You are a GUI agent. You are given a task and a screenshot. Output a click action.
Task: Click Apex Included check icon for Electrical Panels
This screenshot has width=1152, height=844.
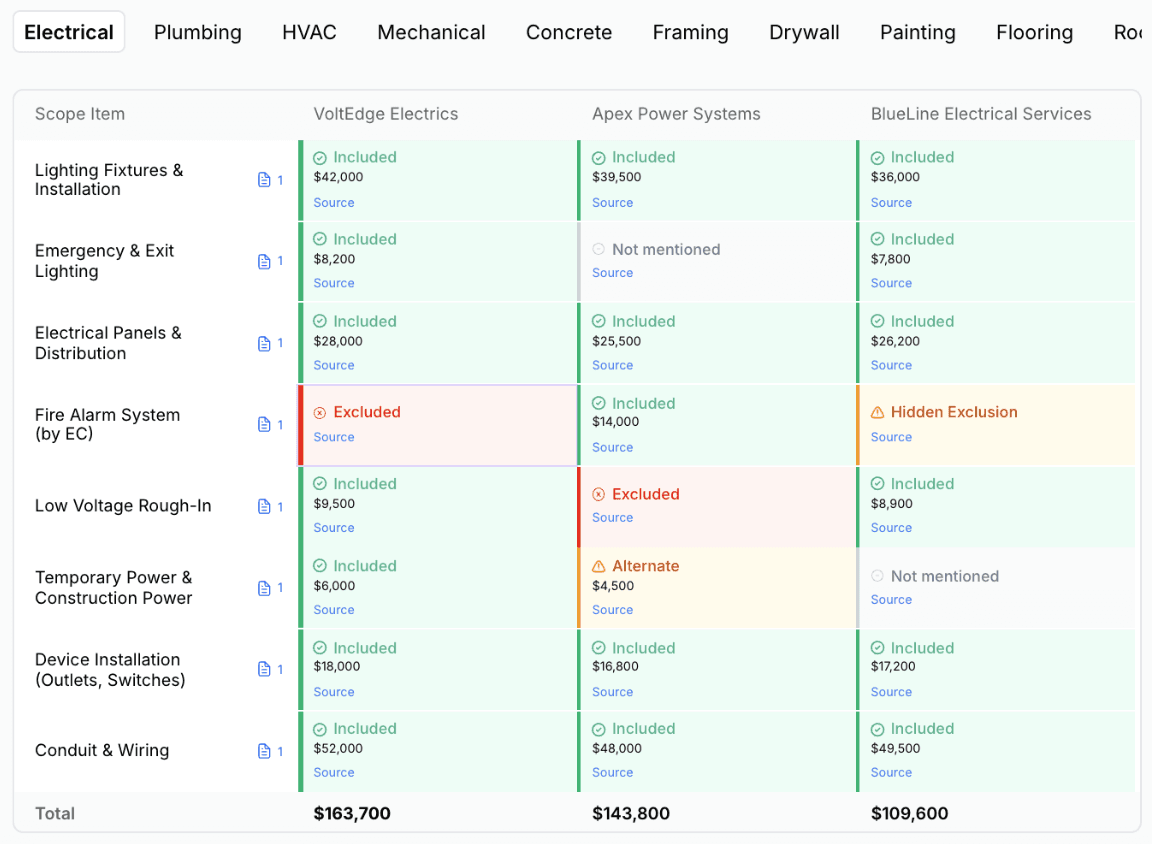(x=599, y=322)
